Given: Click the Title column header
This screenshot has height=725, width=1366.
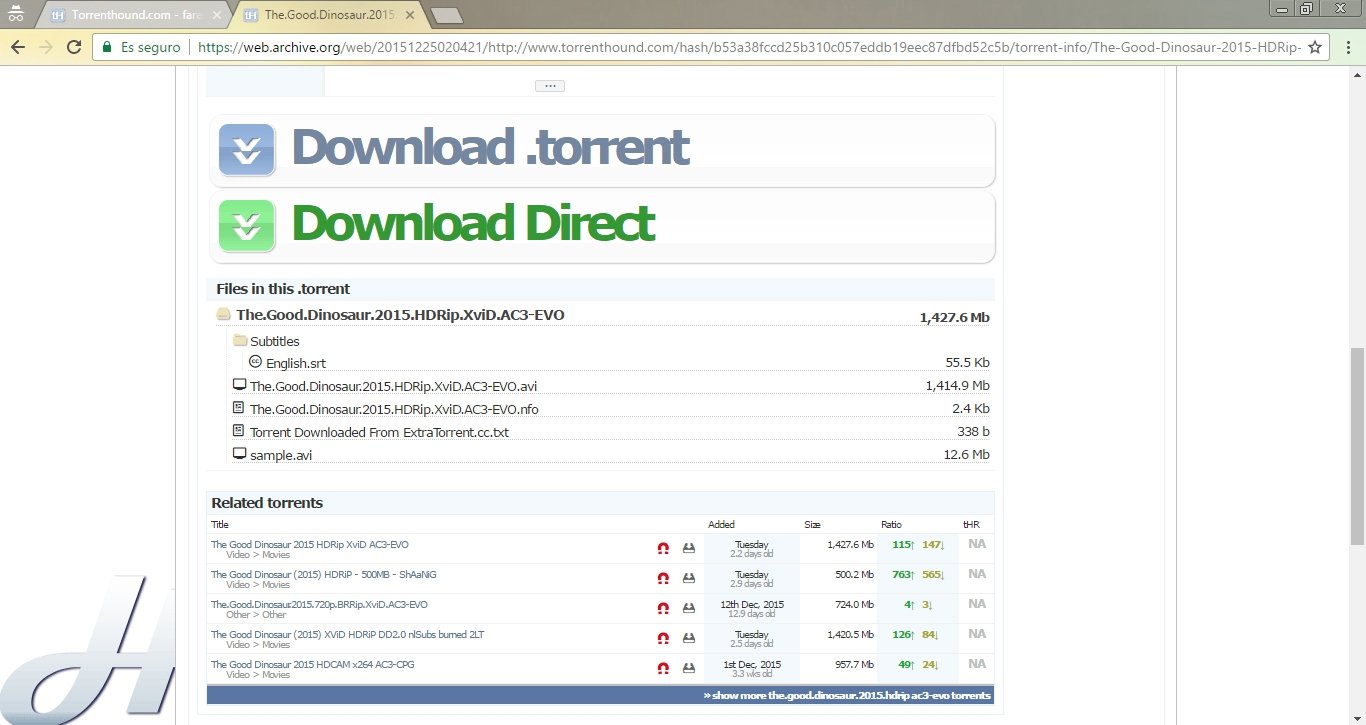Looking at the screenshot, I should (220, 524).
